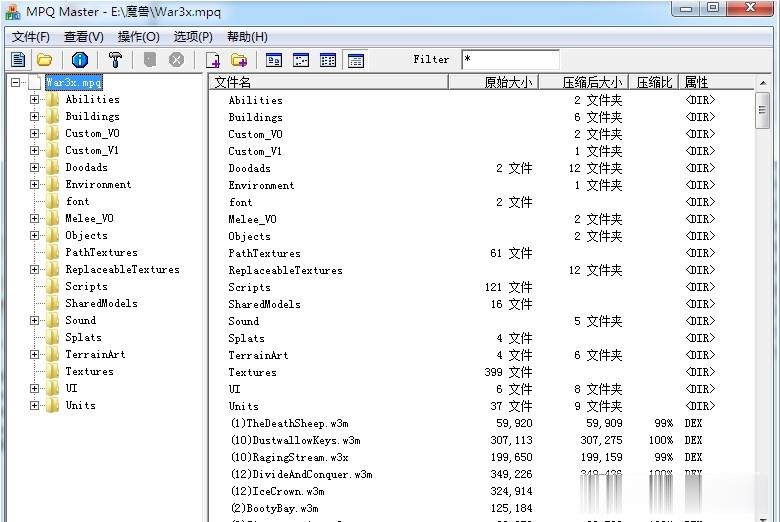Click the hammer tools icon

pos(115,60)
